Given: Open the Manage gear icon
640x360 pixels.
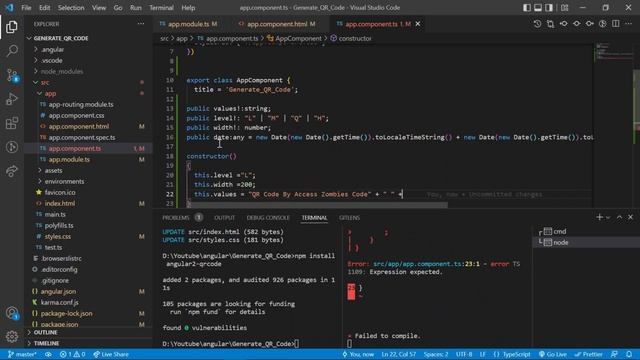Looking at the screenshot, I should [x=12, y=336].
